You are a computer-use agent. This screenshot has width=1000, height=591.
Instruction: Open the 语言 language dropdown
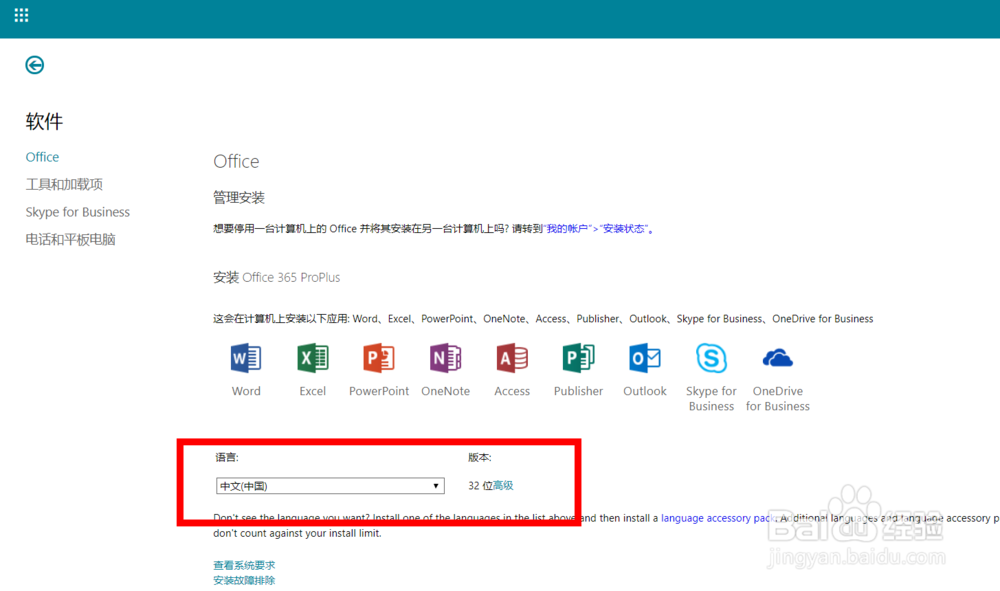(330, 485)
